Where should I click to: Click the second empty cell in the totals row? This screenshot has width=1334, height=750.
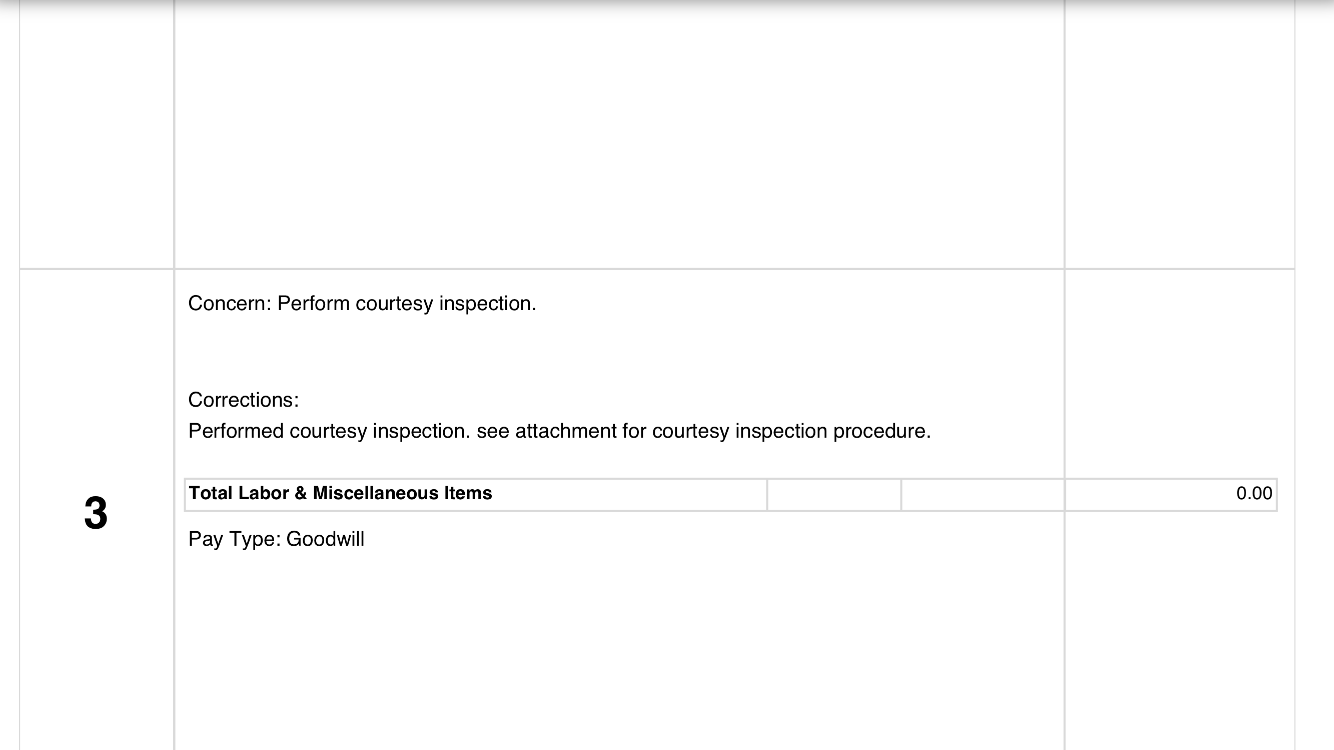tap(983, 494)
